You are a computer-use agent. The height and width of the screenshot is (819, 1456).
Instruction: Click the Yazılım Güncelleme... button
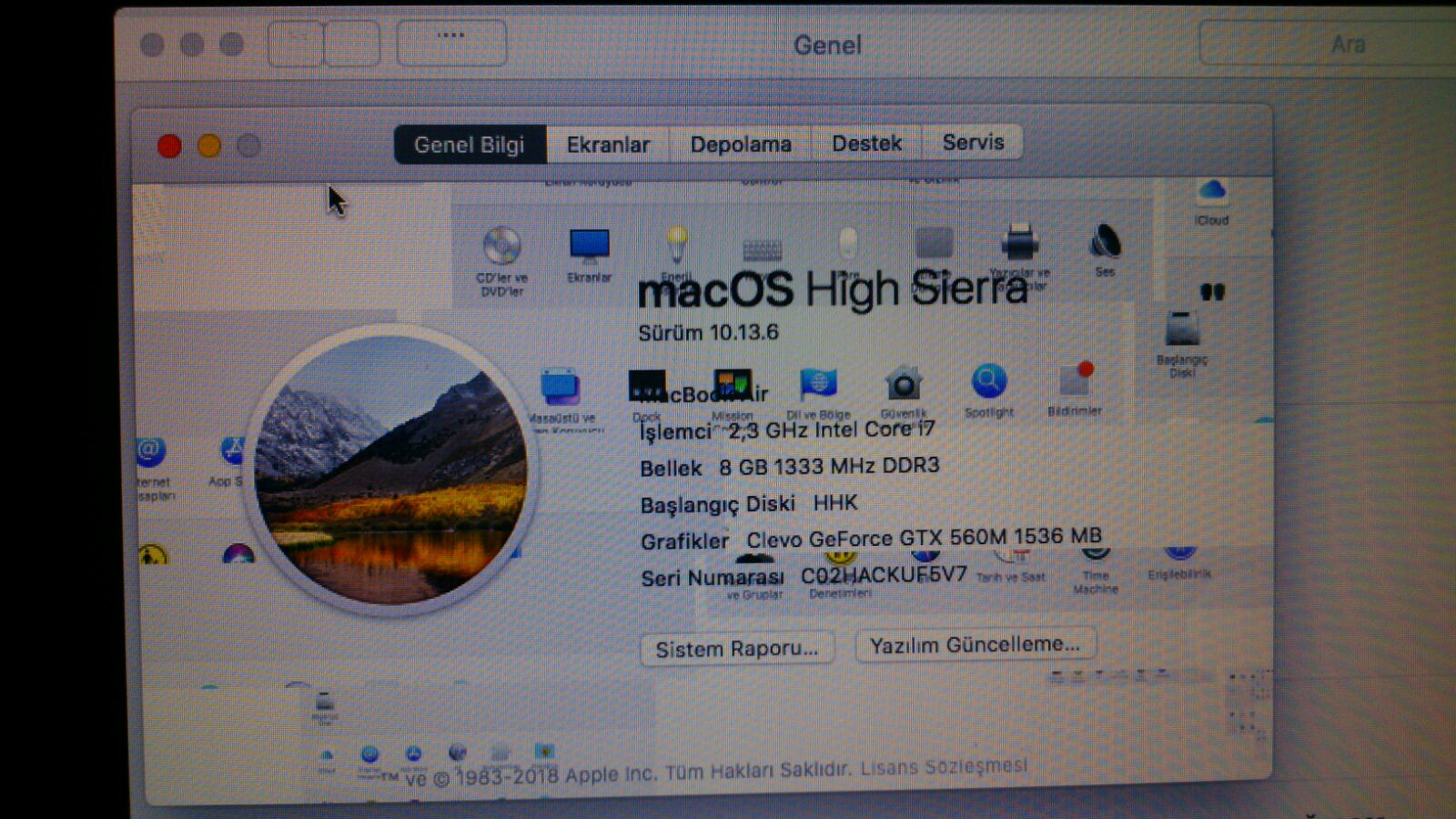976,645
